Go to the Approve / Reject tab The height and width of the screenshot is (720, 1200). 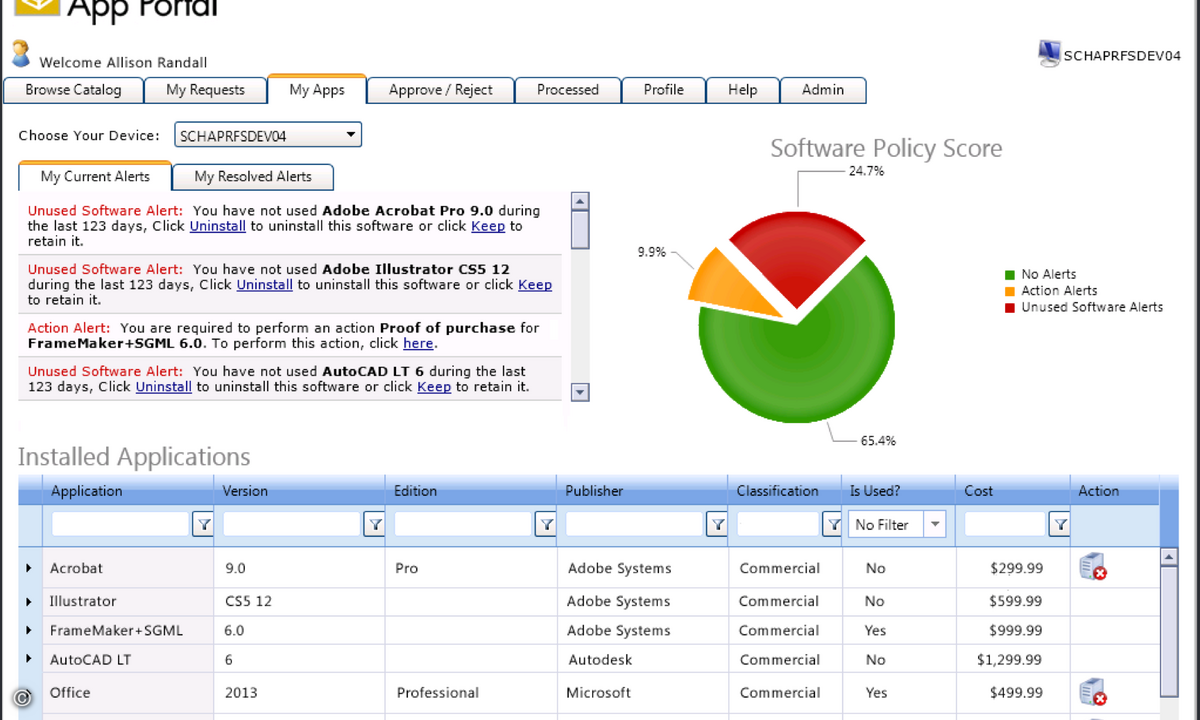[441, 90]
